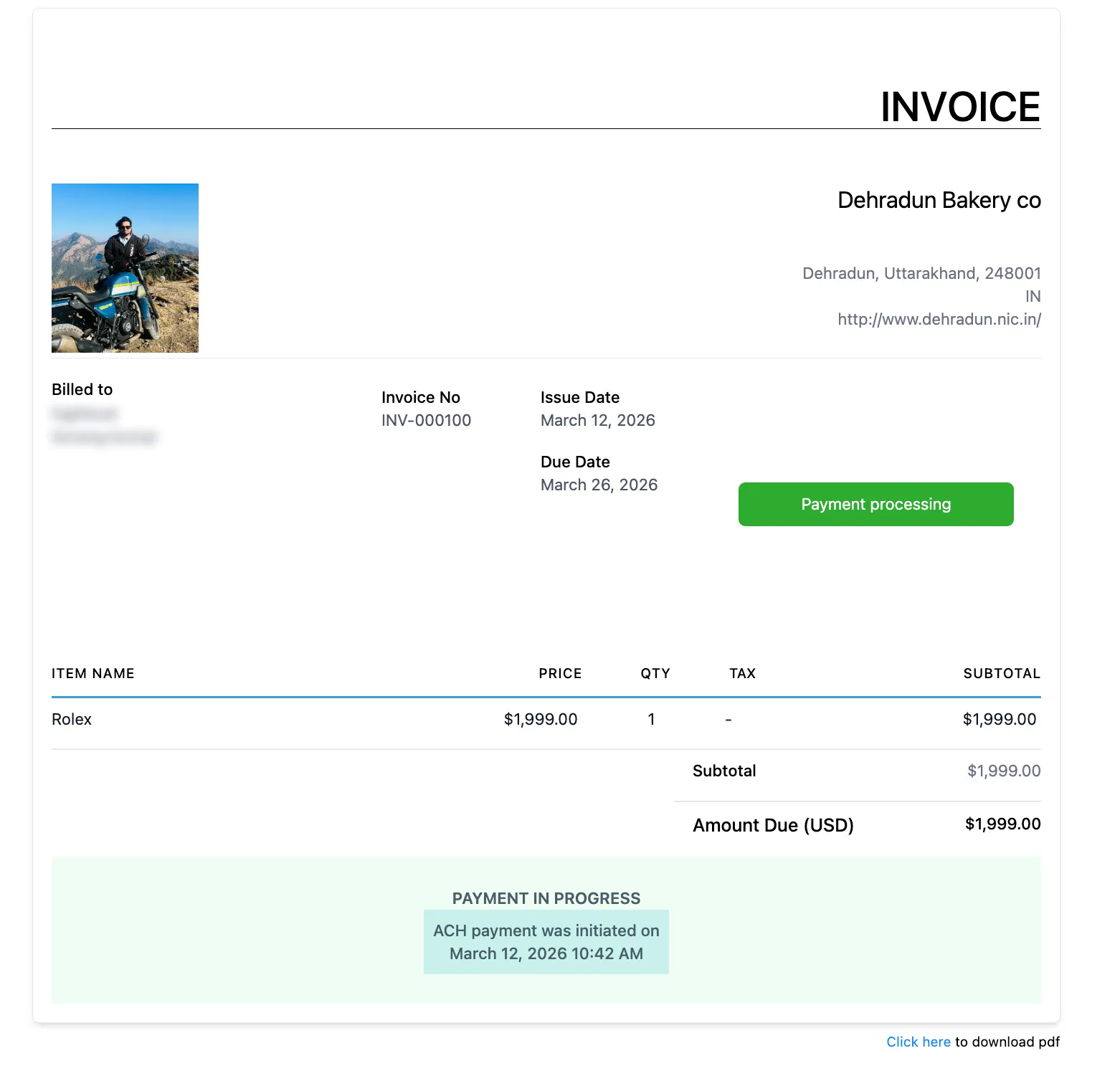The width and height of the screenshot is (1120, 1071).
Task: Click here to download the invoice pdf
Action: (x=919, y=1042)
